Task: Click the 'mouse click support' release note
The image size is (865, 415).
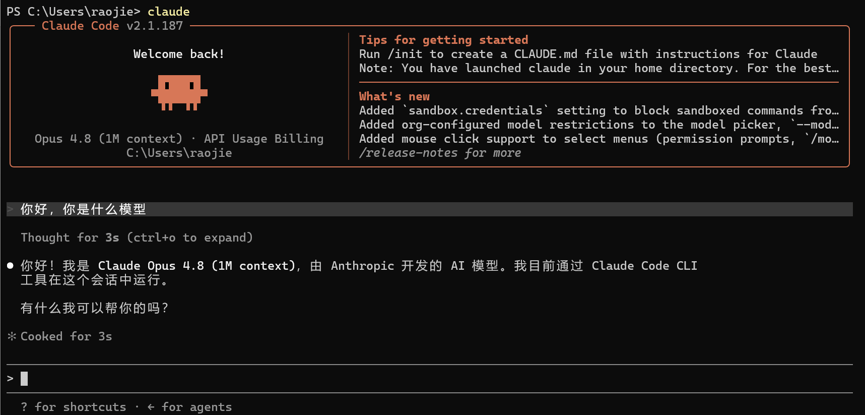Action: pyautogui.click(x=600, y=139)
